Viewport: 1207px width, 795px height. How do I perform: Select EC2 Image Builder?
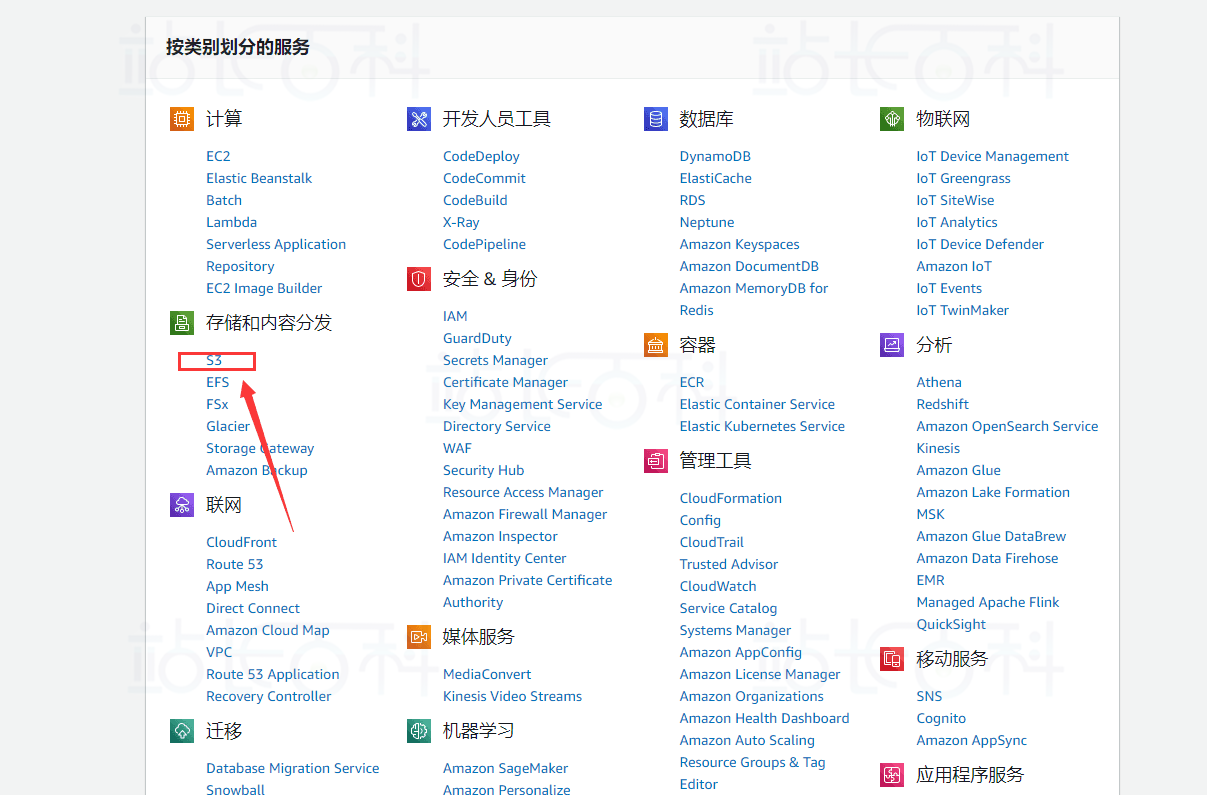tap(264, 288)
